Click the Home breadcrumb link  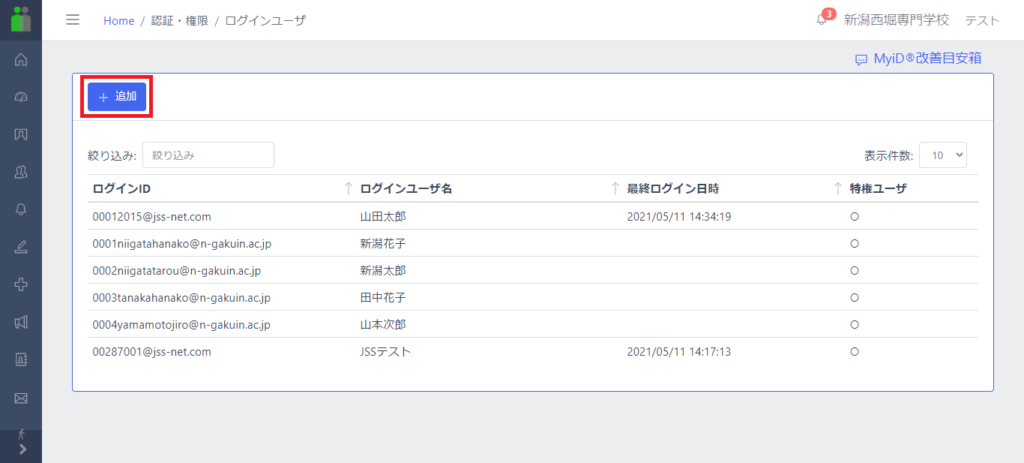(118, 20)
